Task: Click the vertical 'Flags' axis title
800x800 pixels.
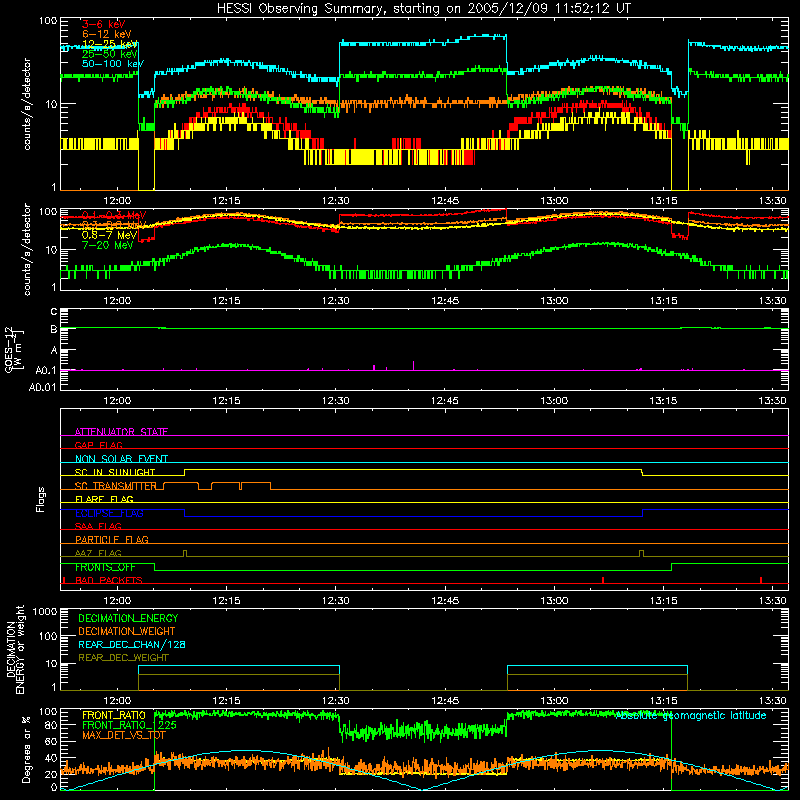Action: (x=41, y=499)
